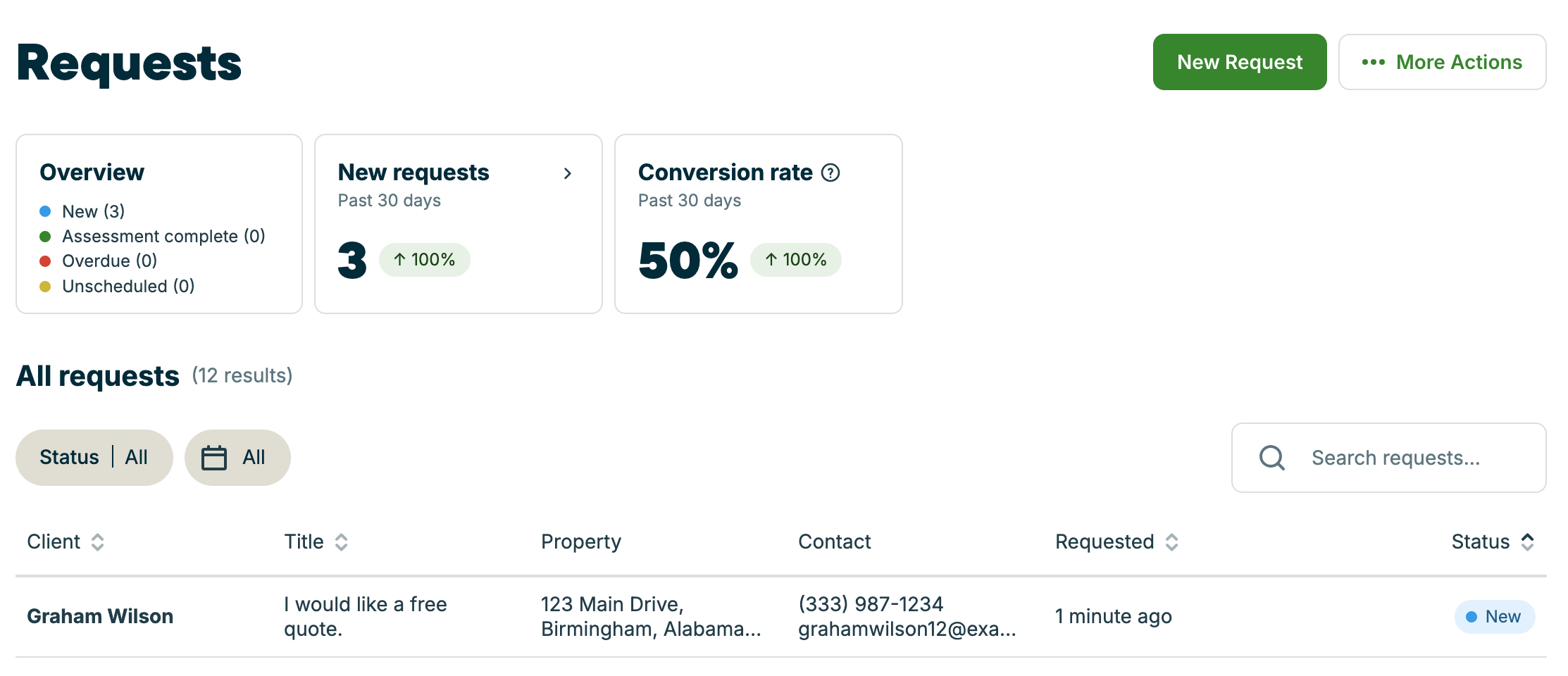Select Assessment complete (0) in Overview
This screenshot has height=676, width=1568.
tap(152, 237)
